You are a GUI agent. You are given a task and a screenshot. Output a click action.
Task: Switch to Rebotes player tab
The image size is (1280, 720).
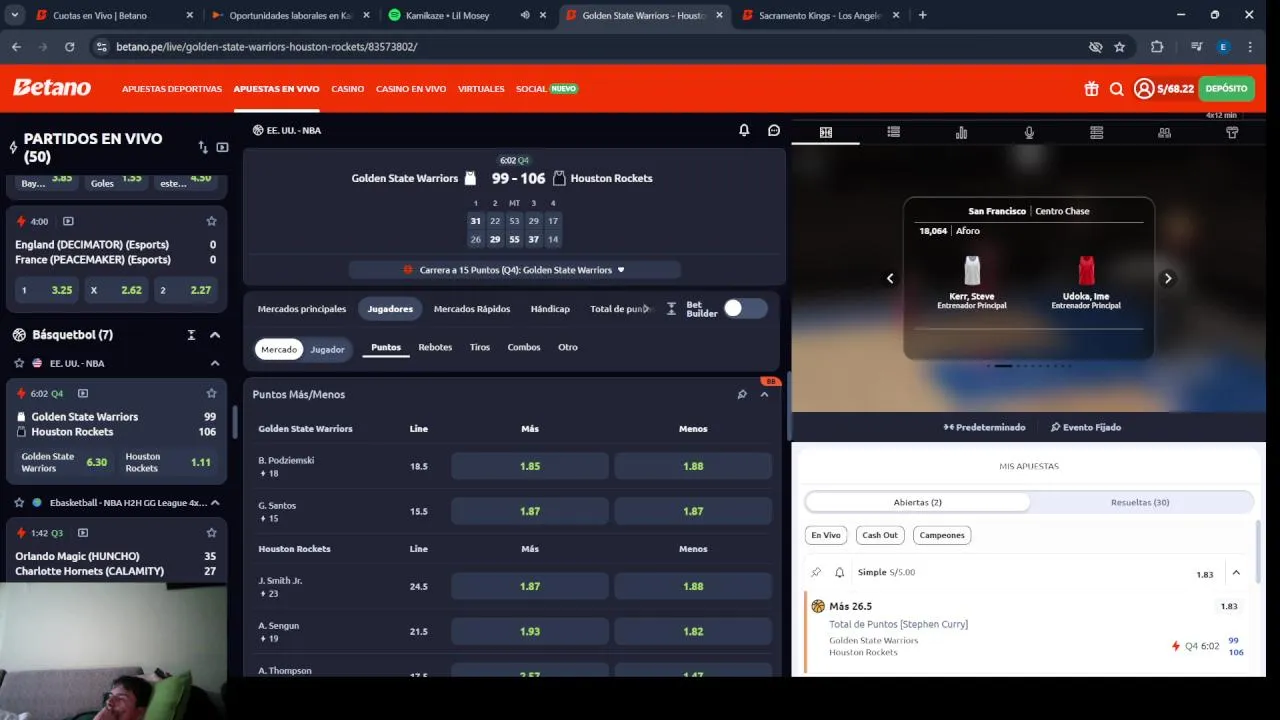point(435,347)
